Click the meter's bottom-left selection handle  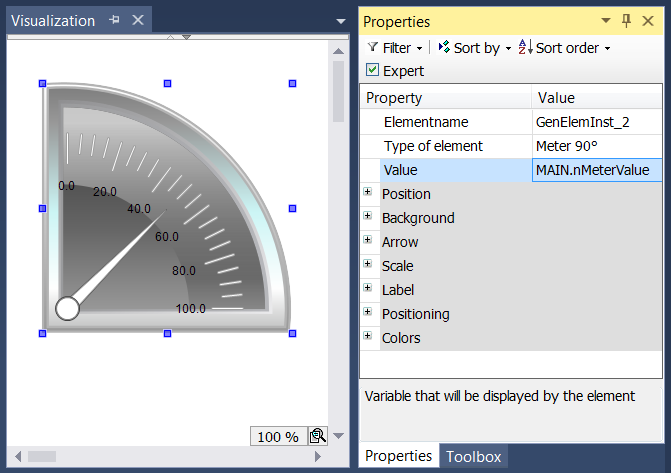point(42,333)
